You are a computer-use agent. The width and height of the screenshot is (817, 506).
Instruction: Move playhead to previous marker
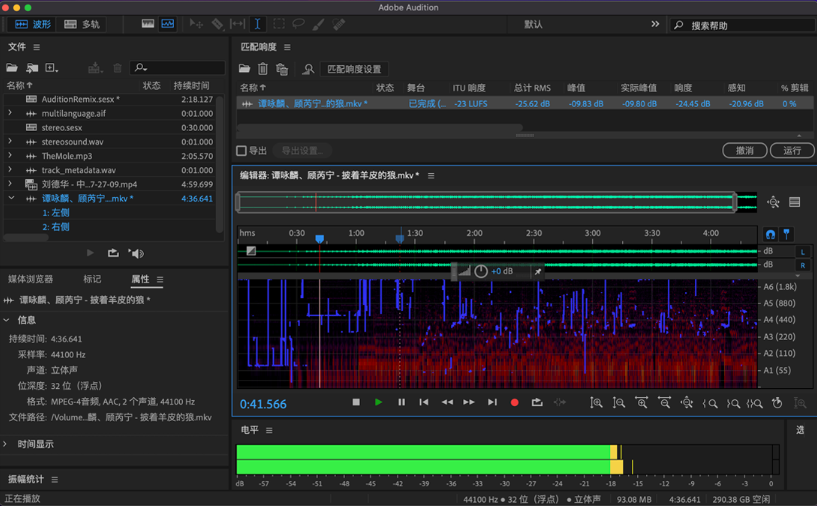pyautogui.click(x=424, y=402)
